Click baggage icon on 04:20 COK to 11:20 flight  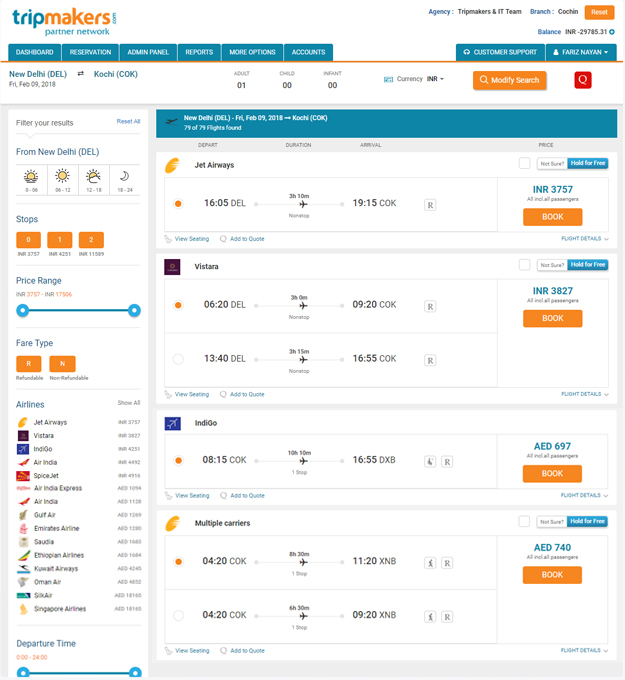tap(430, 563)
